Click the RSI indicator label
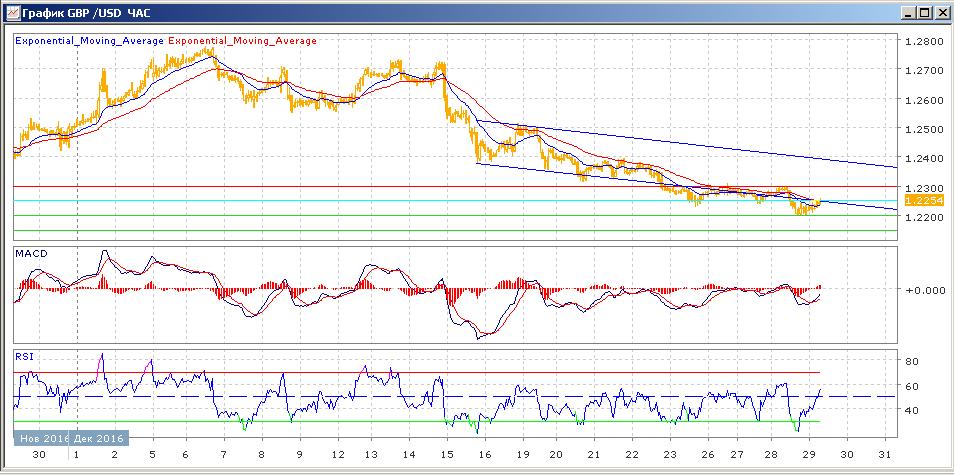The height and width of the screenshot is (475, 954). pyautogui.click(x=23, y=355)
